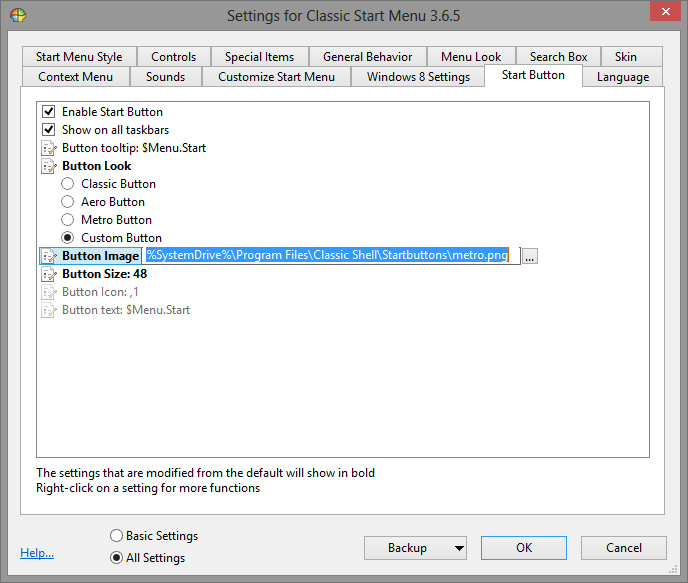Select the Custom Button radio

pyautogui.click(x=68, y=238)
